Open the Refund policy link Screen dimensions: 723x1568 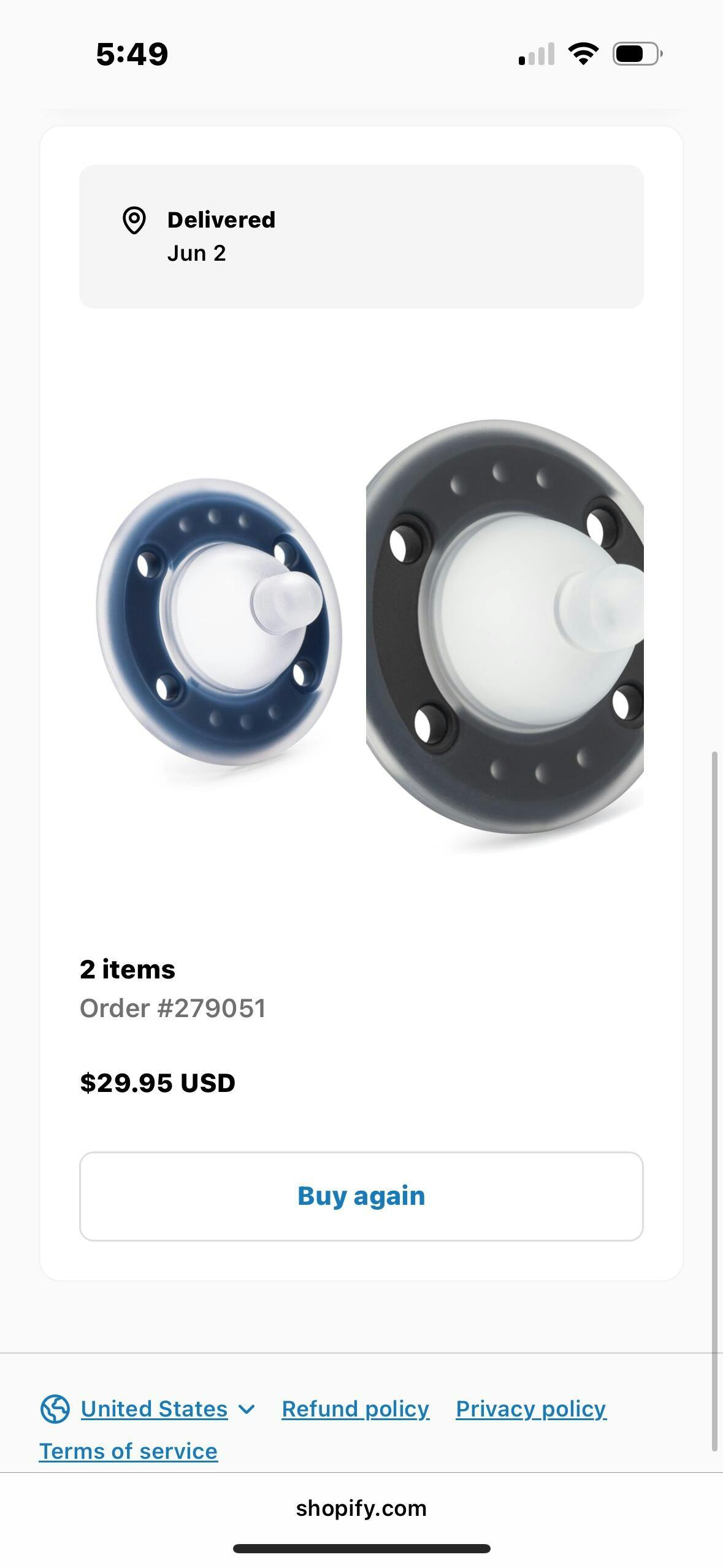[356, 1409]
